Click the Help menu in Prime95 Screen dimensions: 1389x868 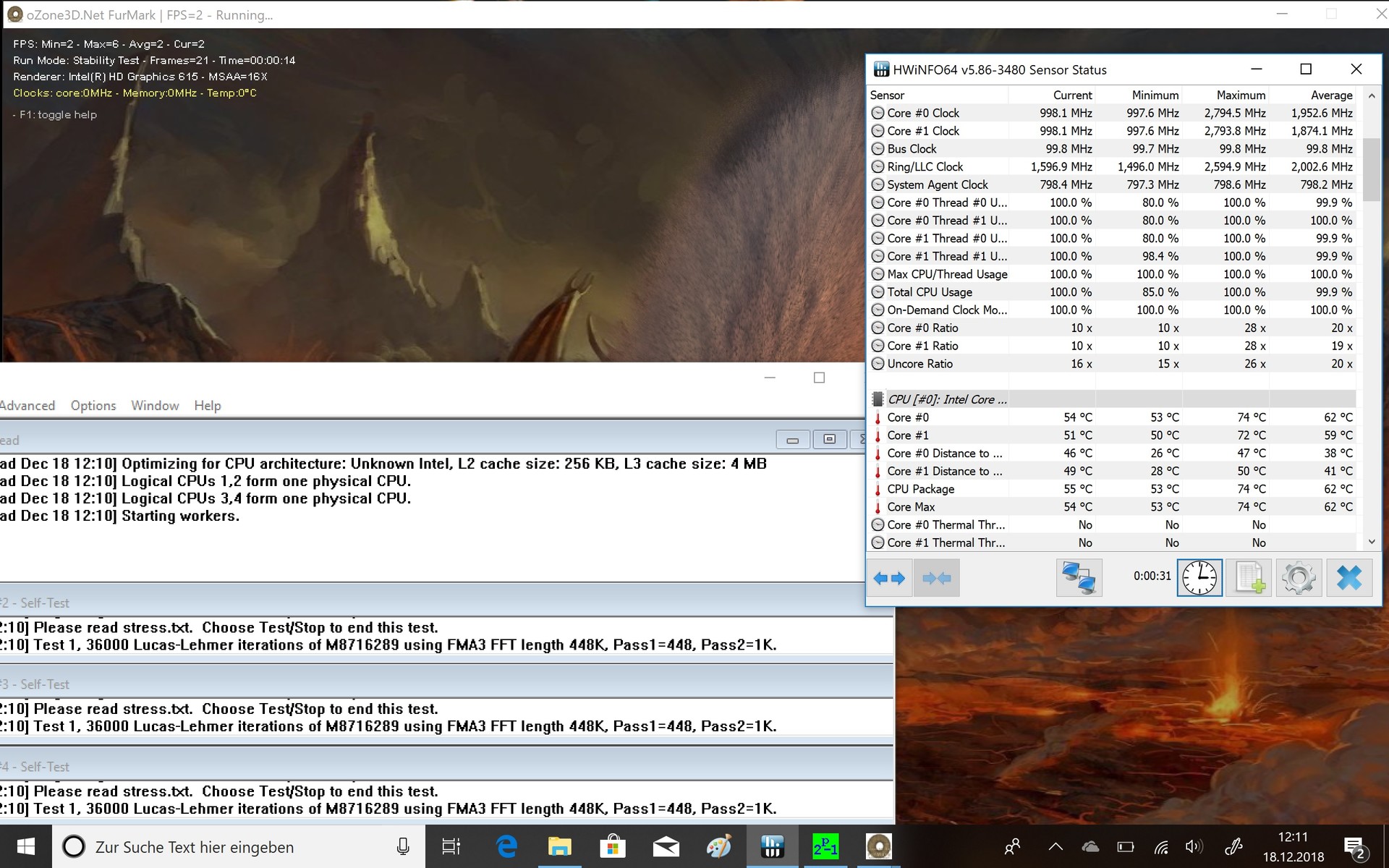(208, 406)
